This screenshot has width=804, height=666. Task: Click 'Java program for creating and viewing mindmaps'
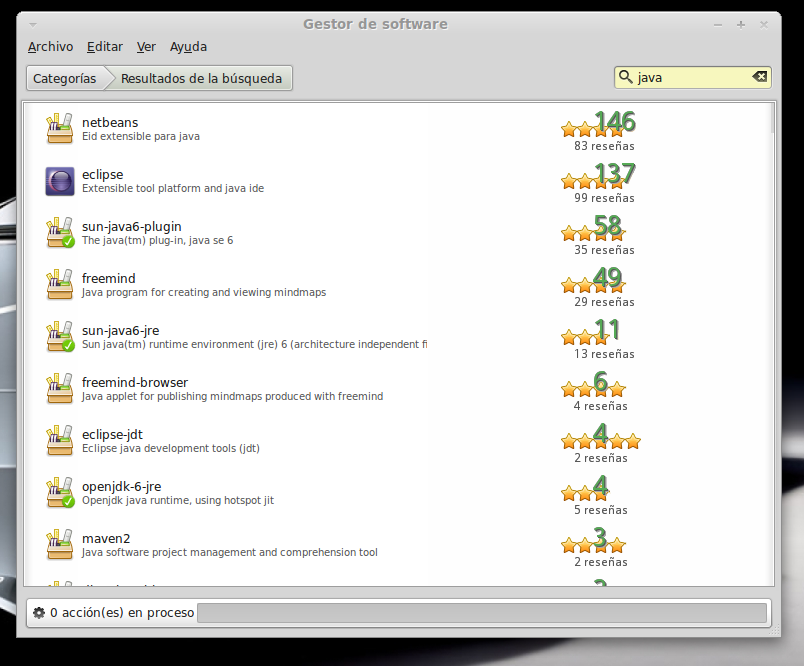point(204,292)
